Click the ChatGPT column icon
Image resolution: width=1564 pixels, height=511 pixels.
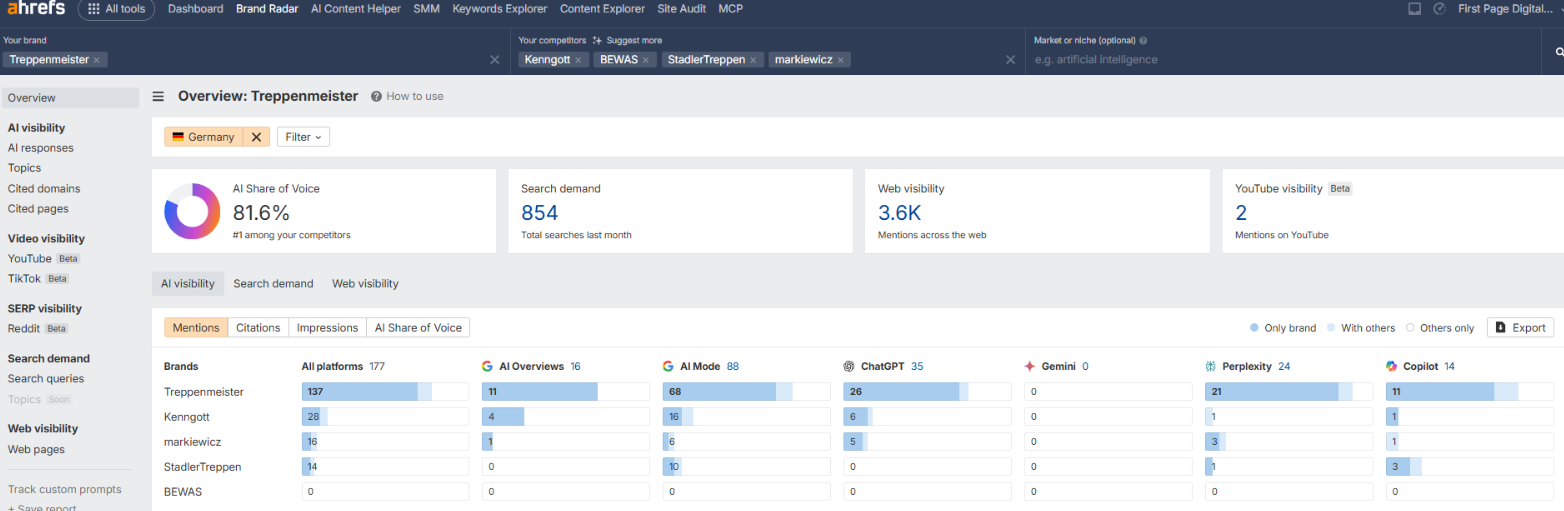point(849,366)
